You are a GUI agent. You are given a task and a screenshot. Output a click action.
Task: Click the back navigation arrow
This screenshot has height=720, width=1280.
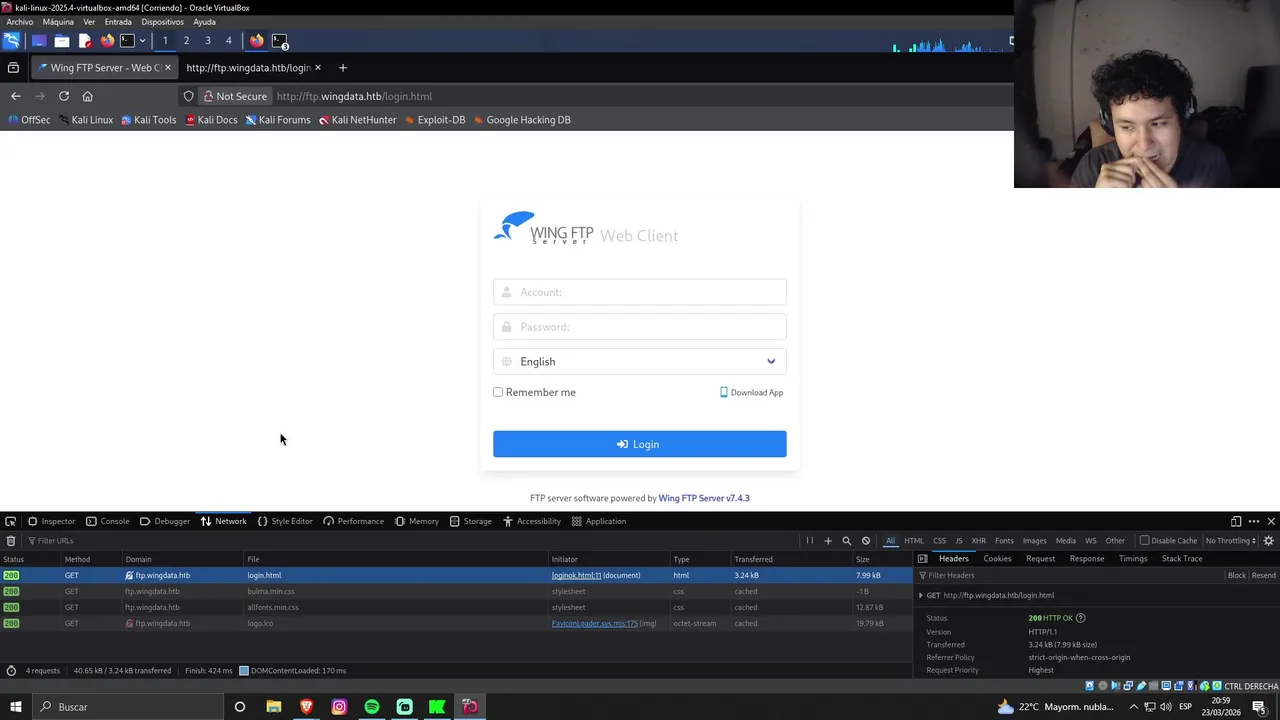coord(16,96)
